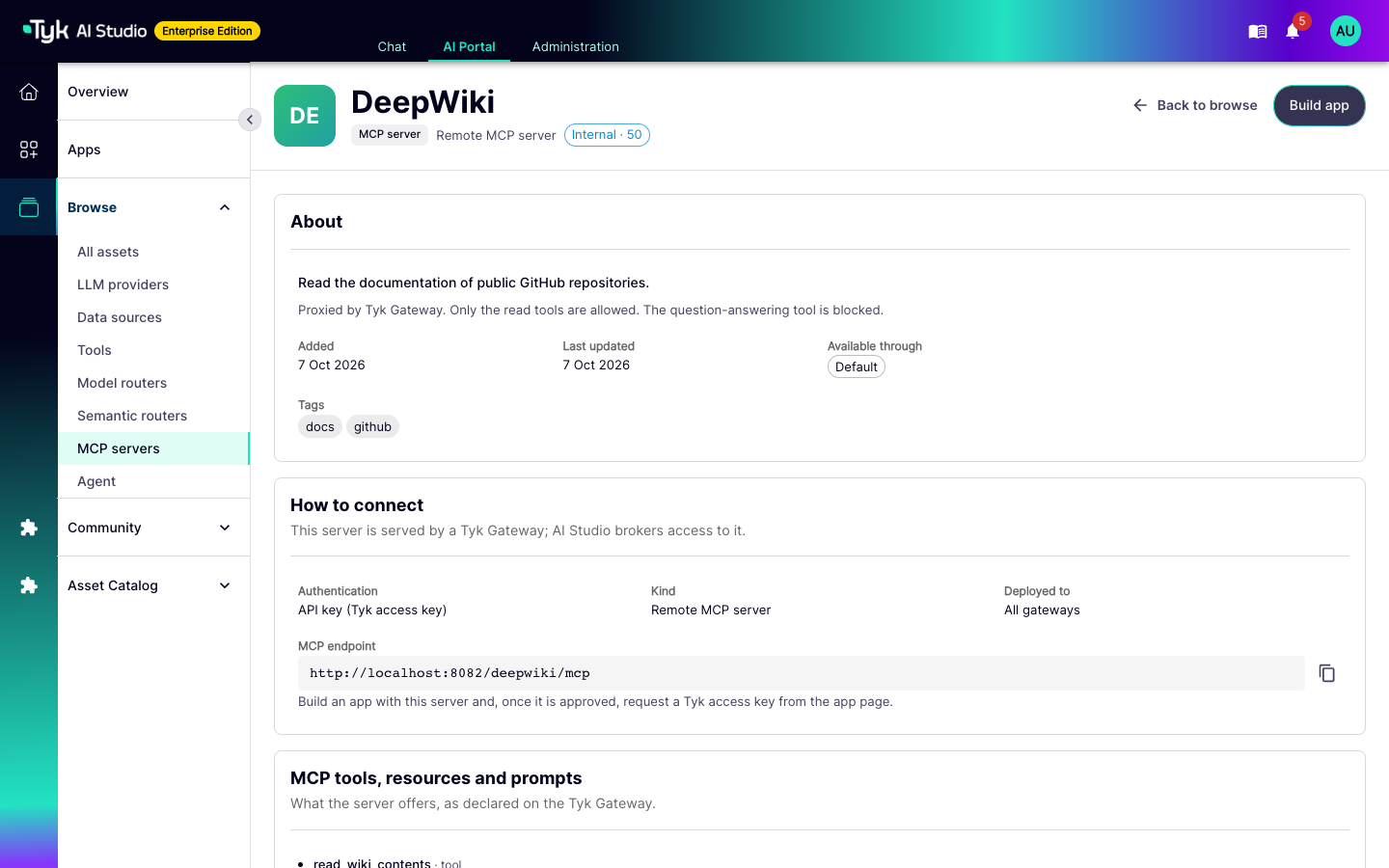Click the MCP server type badge
The height and width of the screenshot is (868, 1389).
390,134
